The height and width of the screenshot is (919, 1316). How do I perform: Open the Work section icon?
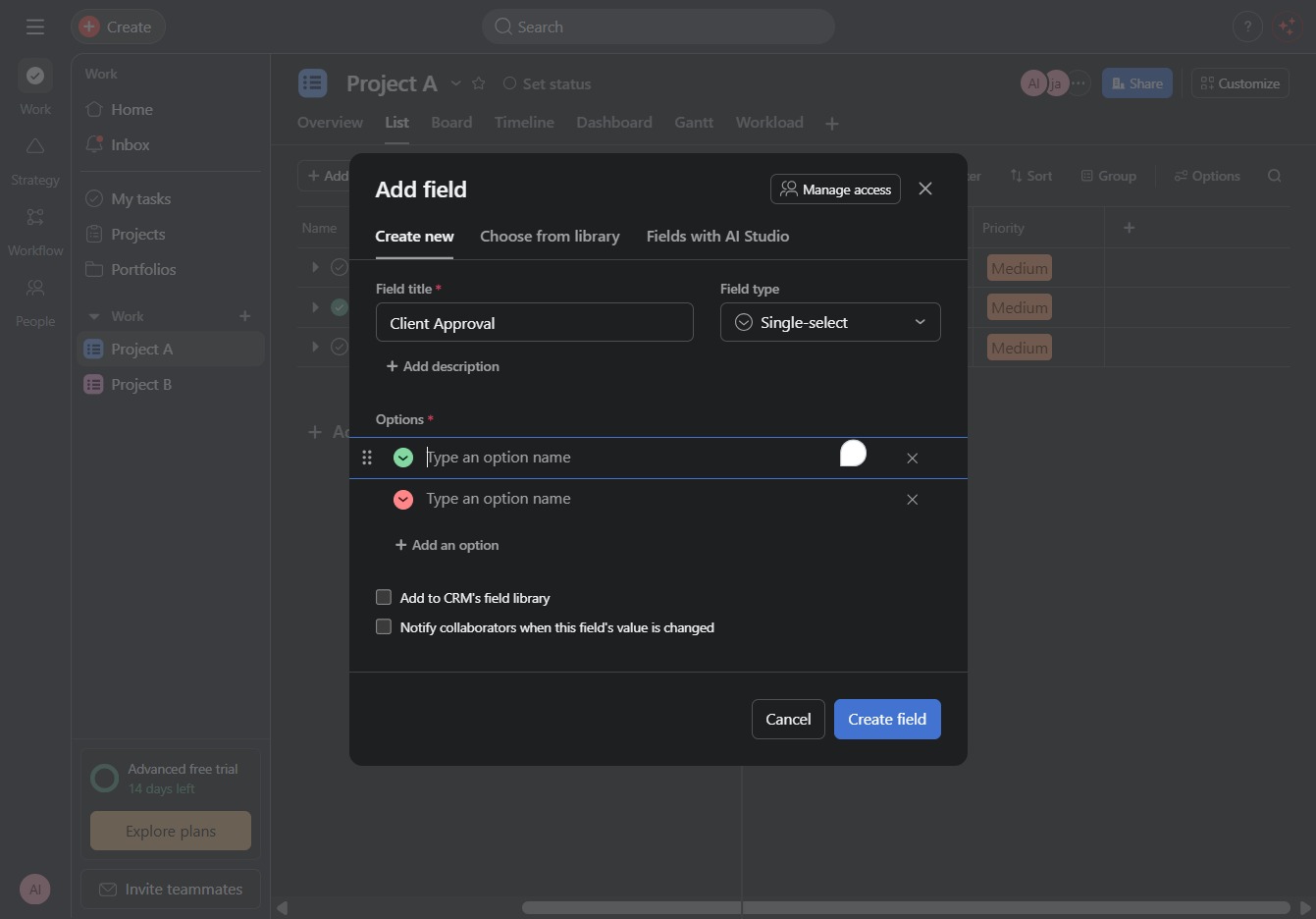click(x=35, y=76)
